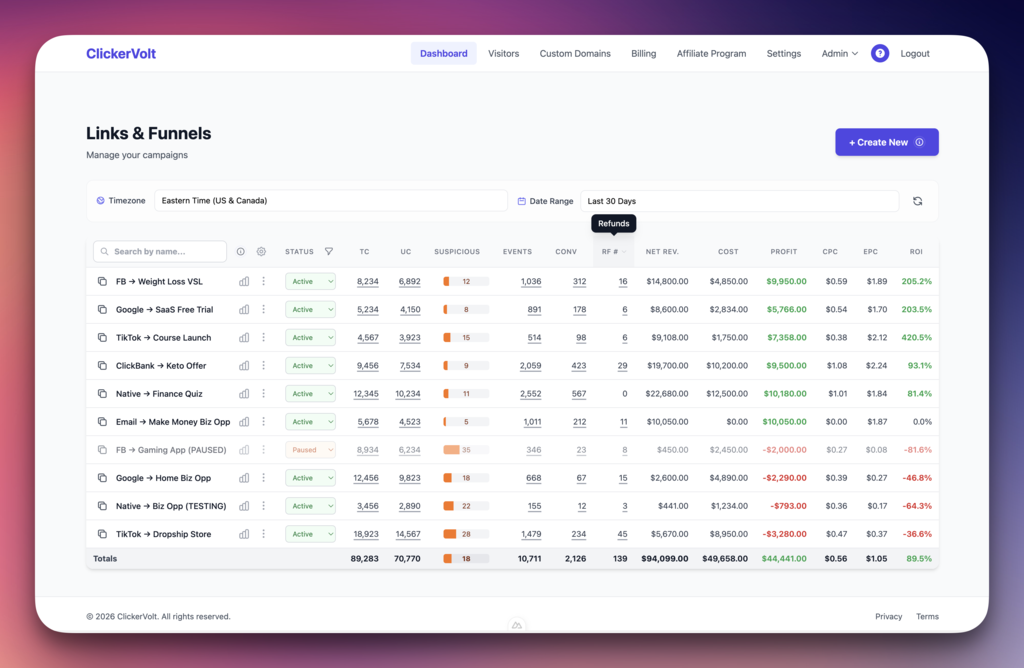Open the Affiliate Program page

pyautogui.click(x=711, y=53)
